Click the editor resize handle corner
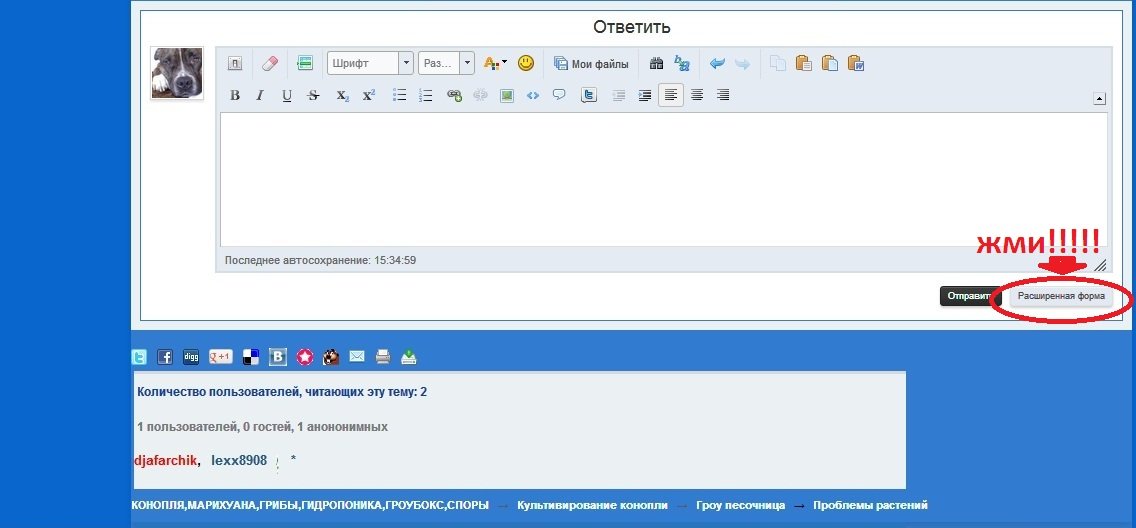 [1100, 265]
